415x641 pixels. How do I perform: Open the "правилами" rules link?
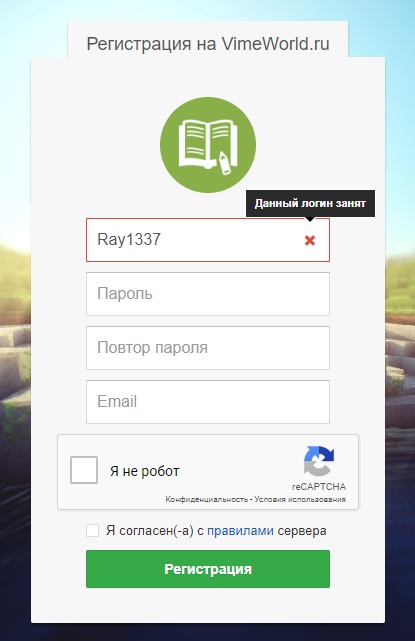(x=240, y=531)
